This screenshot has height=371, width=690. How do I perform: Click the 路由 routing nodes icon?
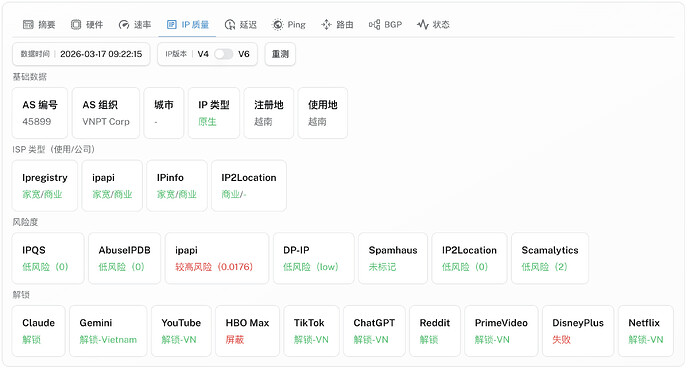[326, 25]
